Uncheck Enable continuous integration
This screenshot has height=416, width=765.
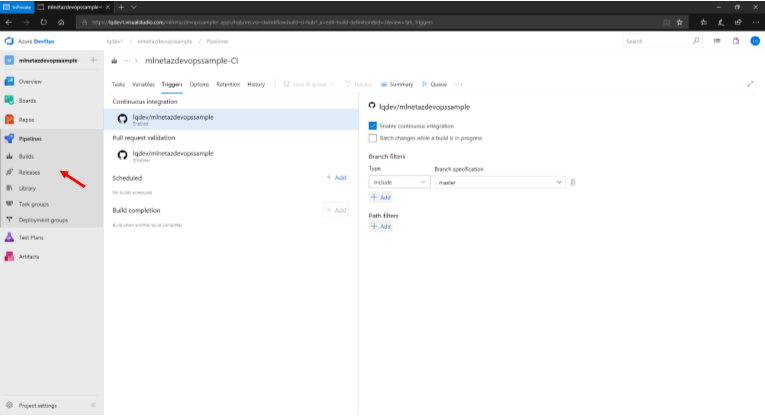coord(373,126)
